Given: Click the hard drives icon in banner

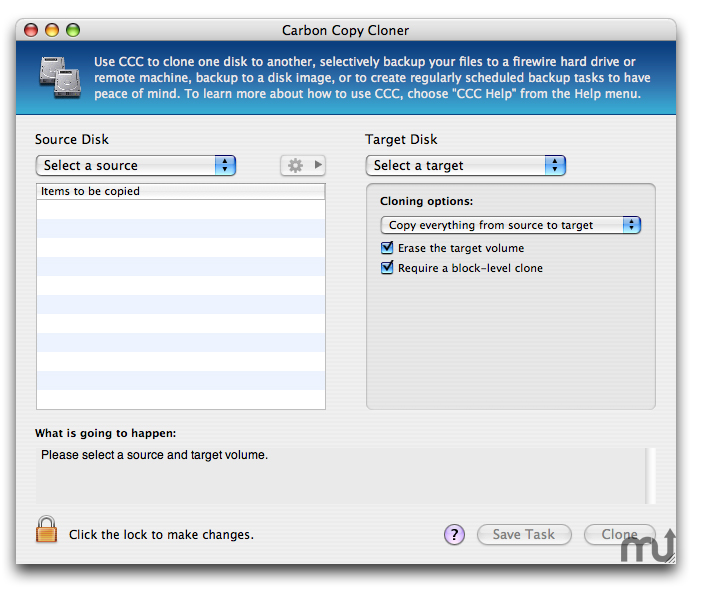Looking at the screenshot, I should point(60,77).
